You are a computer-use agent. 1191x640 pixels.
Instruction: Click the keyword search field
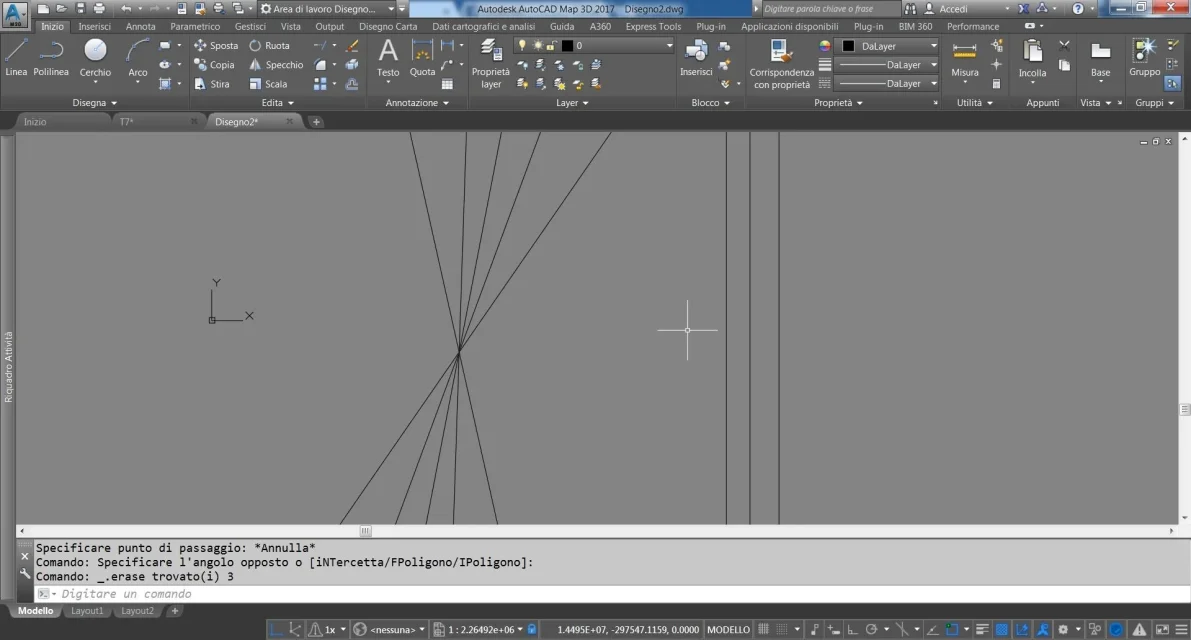[830, 9]
